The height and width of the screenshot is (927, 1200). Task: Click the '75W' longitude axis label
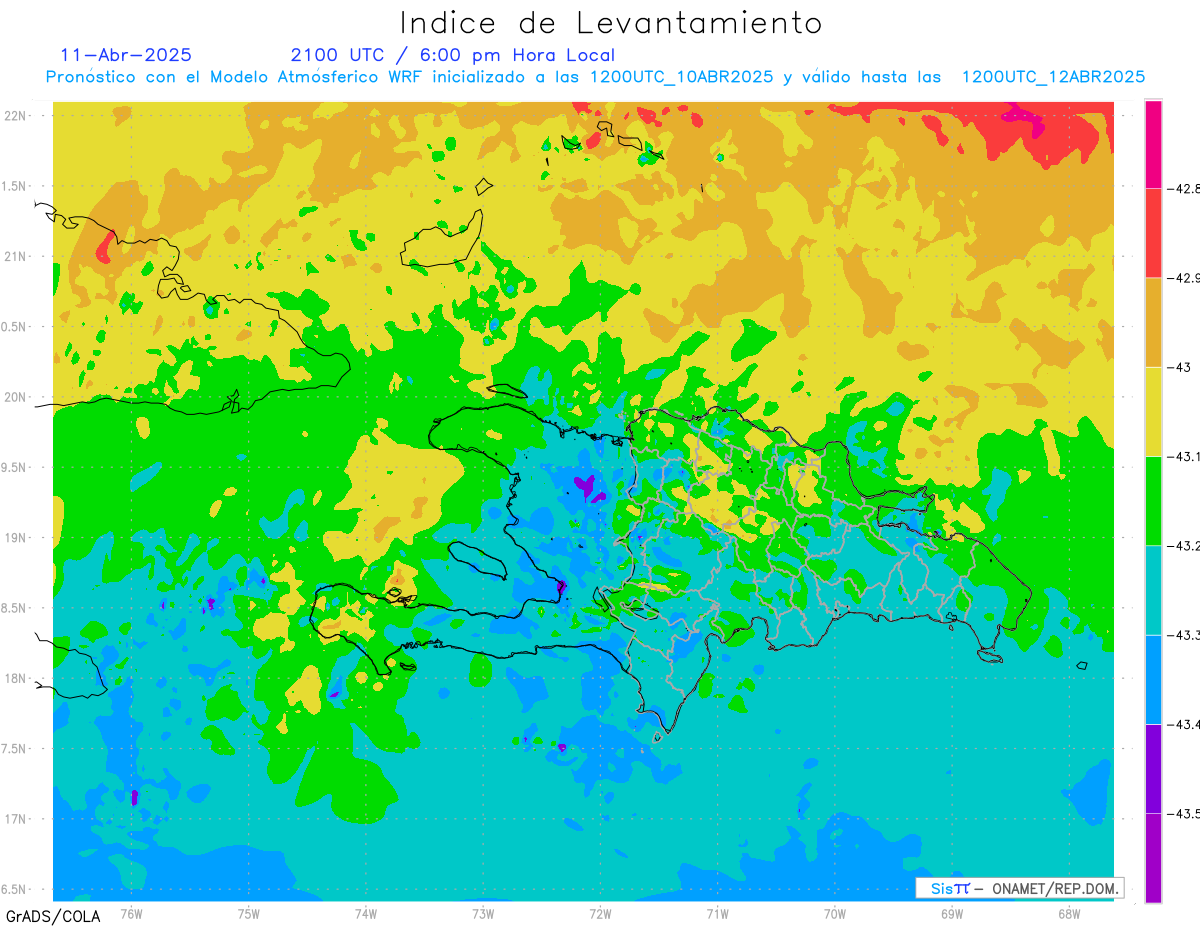(249, 913)
